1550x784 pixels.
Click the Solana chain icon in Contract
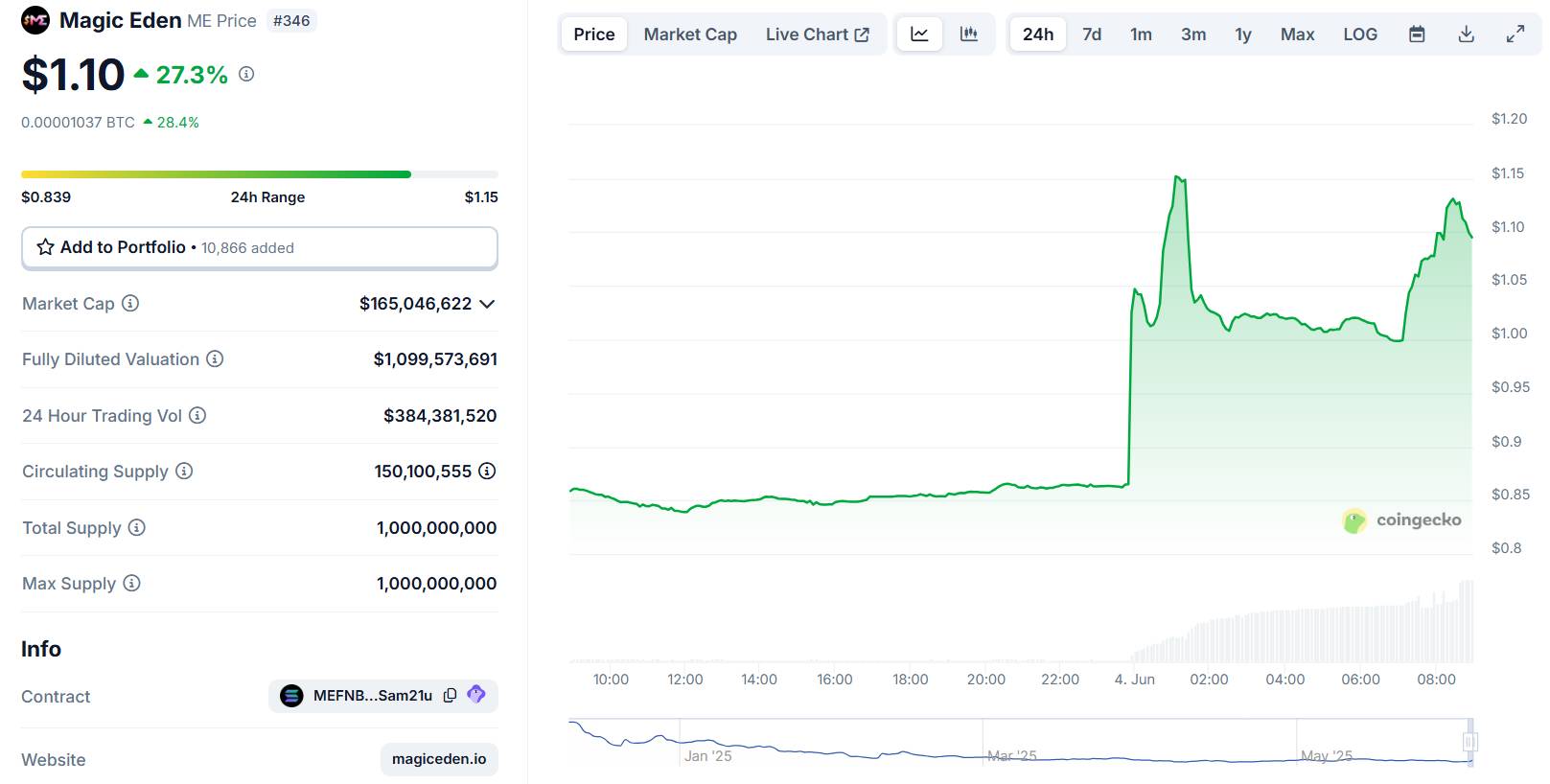click(x=291, y=695)
